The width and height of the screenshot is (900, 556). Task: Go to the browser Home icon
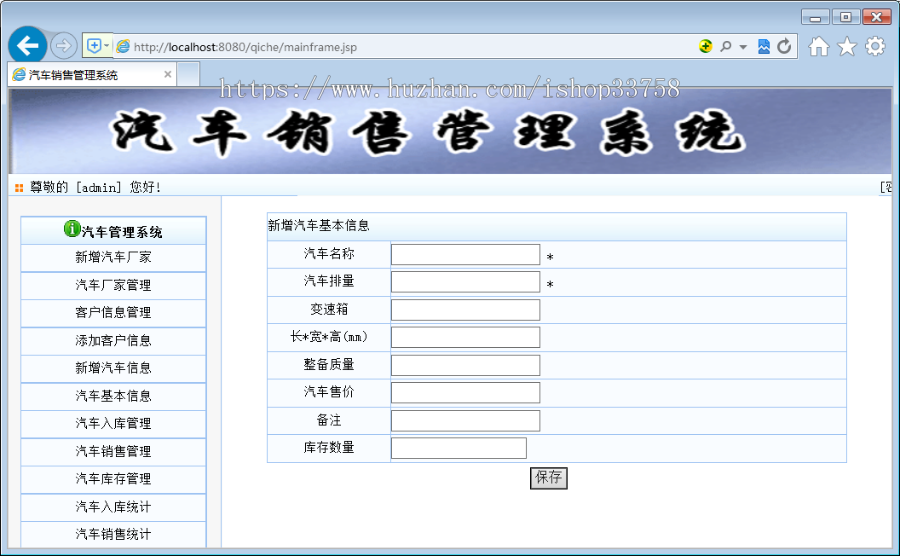(819, 46)
